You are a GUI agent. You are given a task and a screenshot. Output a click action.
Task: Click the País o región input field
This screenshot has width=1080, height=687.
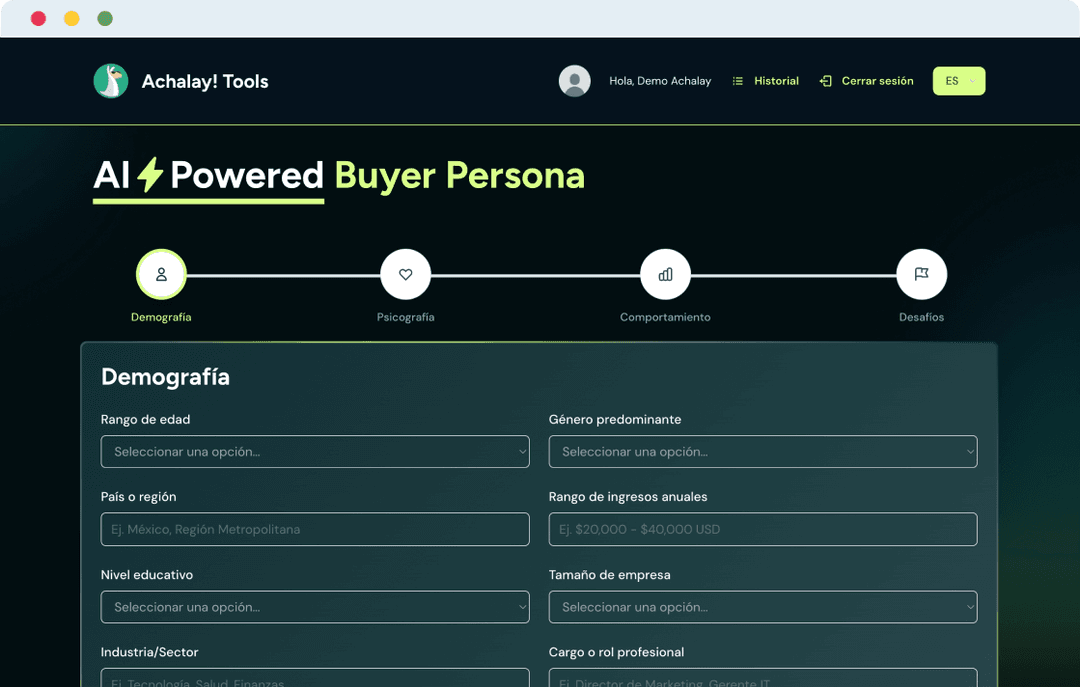[315, 529]
